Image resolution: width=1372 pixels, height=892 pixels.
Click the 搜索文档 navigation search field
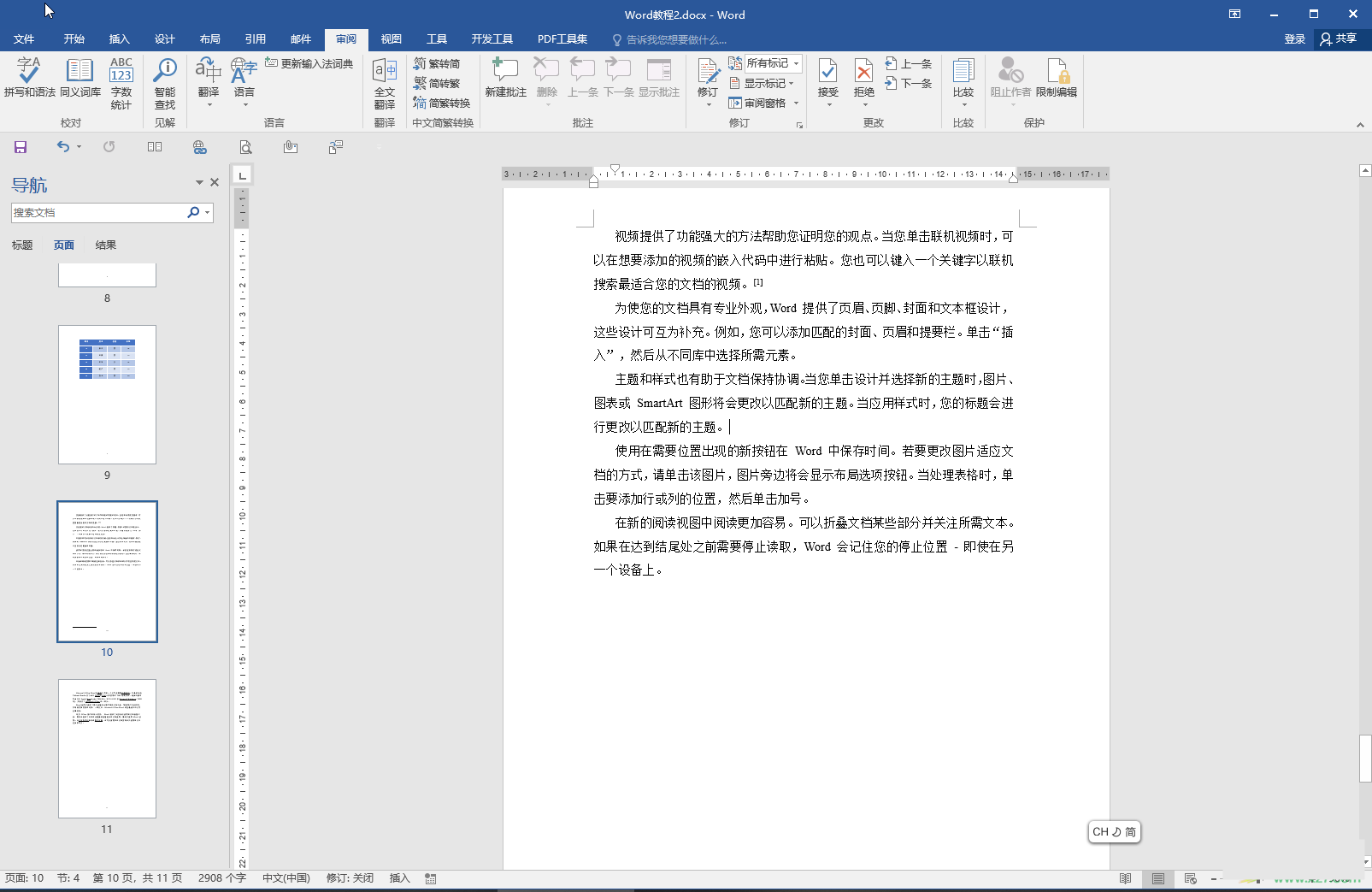[99, 213]
